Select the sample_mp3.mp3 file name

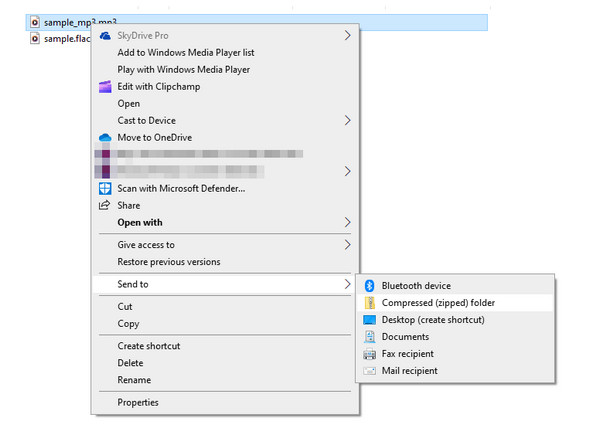coord(80,22)
